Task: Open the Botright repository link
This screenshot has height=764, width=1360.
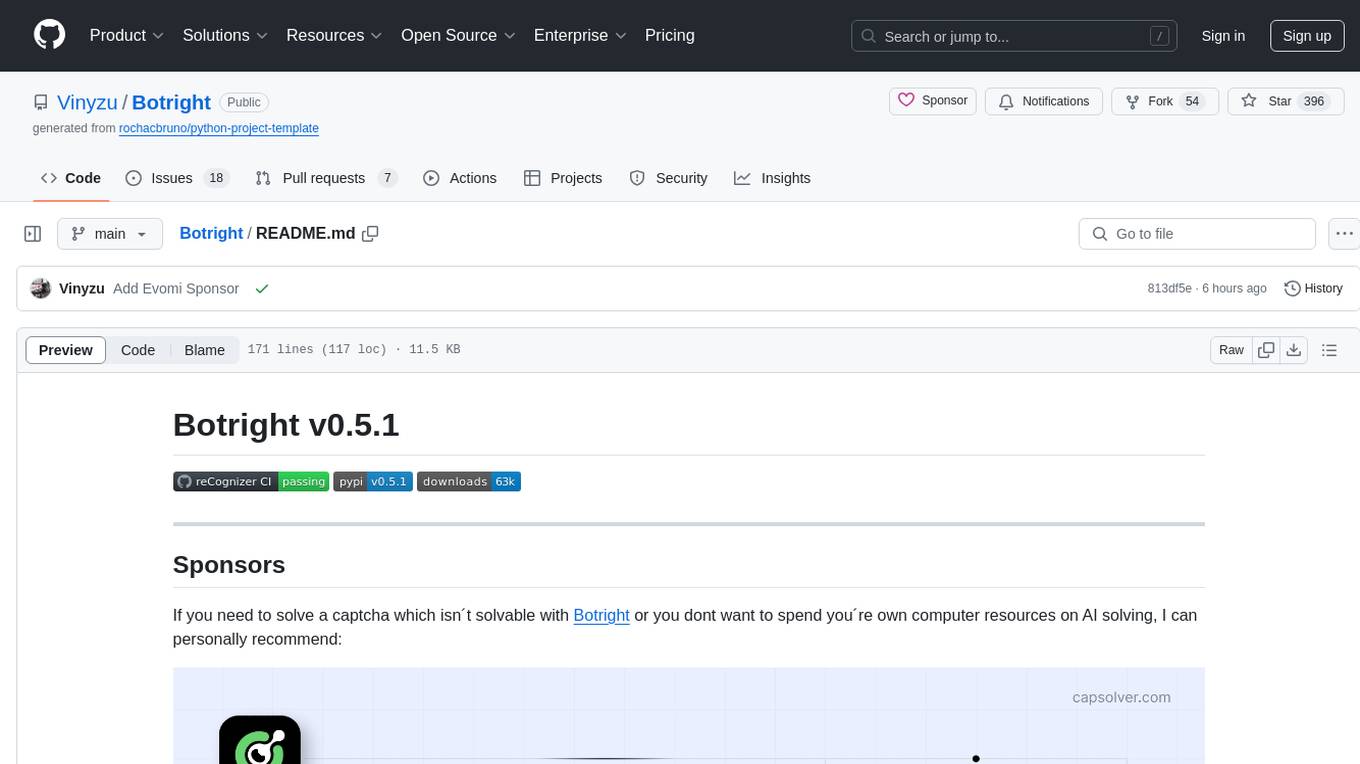Action: pyautogui.click(x=171, y=102)
